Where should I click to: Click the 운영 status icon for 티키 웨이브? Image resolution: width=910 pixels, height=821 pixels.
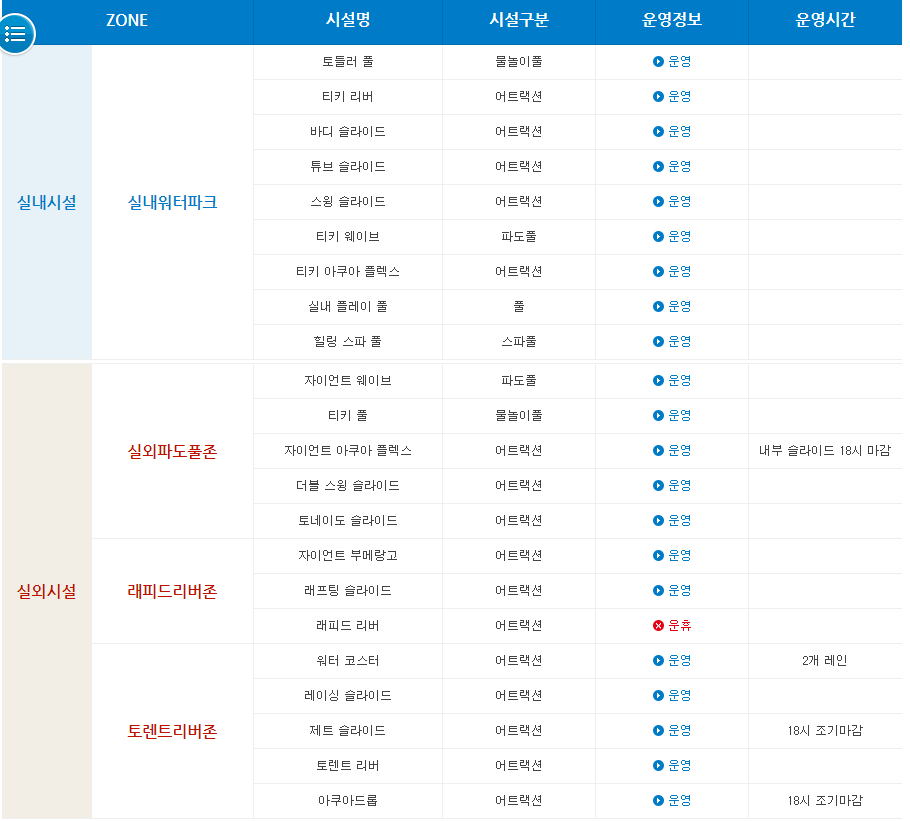[658, 236]
